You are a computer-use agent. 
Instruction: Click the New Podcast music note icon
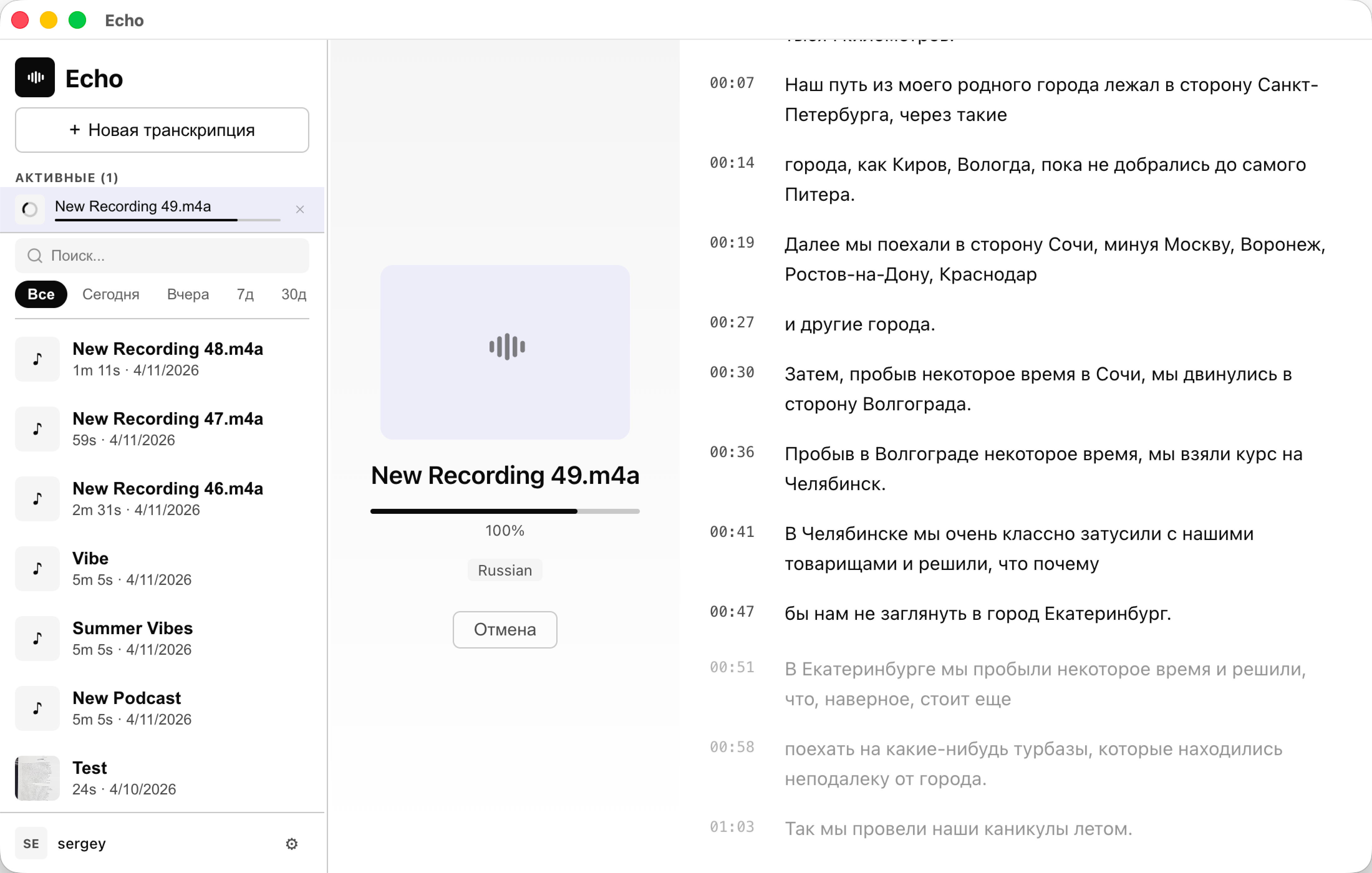pyautogui.click(x=36, y=708)
